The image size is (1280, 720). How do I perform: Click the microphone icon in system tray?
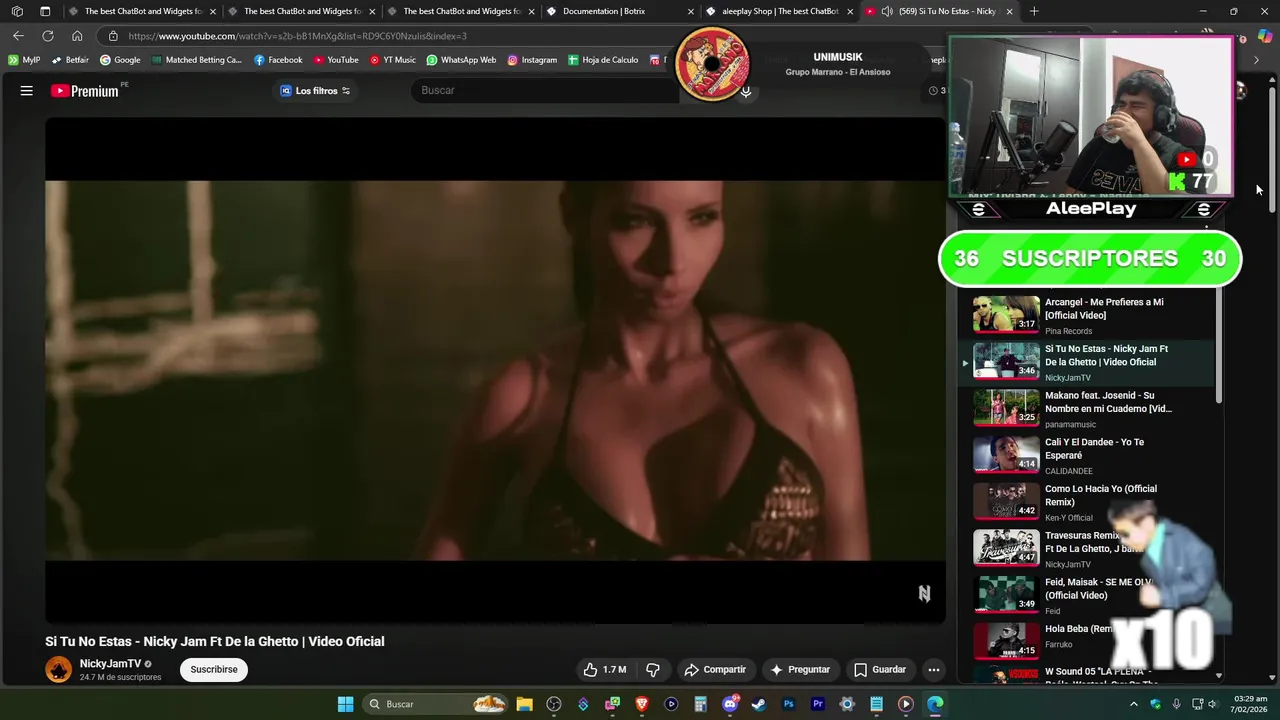(1176, 704)
